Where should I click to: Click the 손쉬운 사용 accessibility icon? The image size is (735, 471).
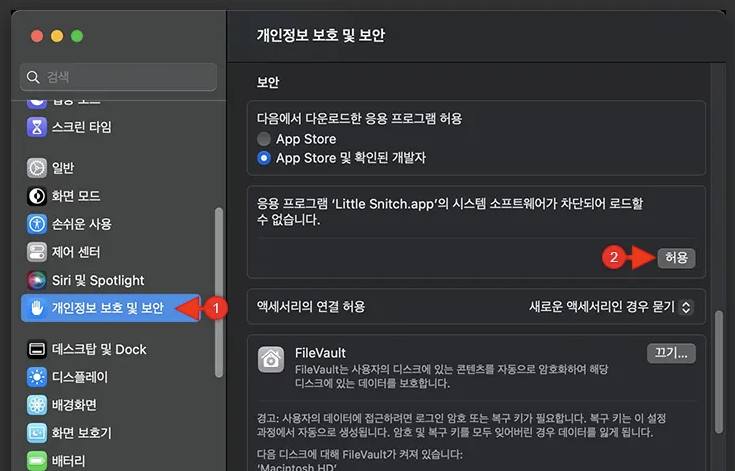click(x=37, y=224)
